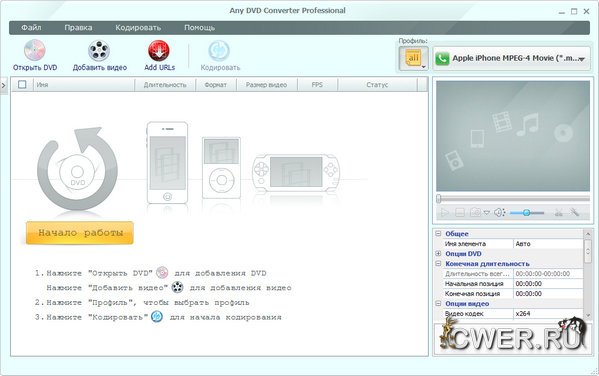Click the stop button under preview
This screenshot has height=376, width=599.
[x=460, y=212]
